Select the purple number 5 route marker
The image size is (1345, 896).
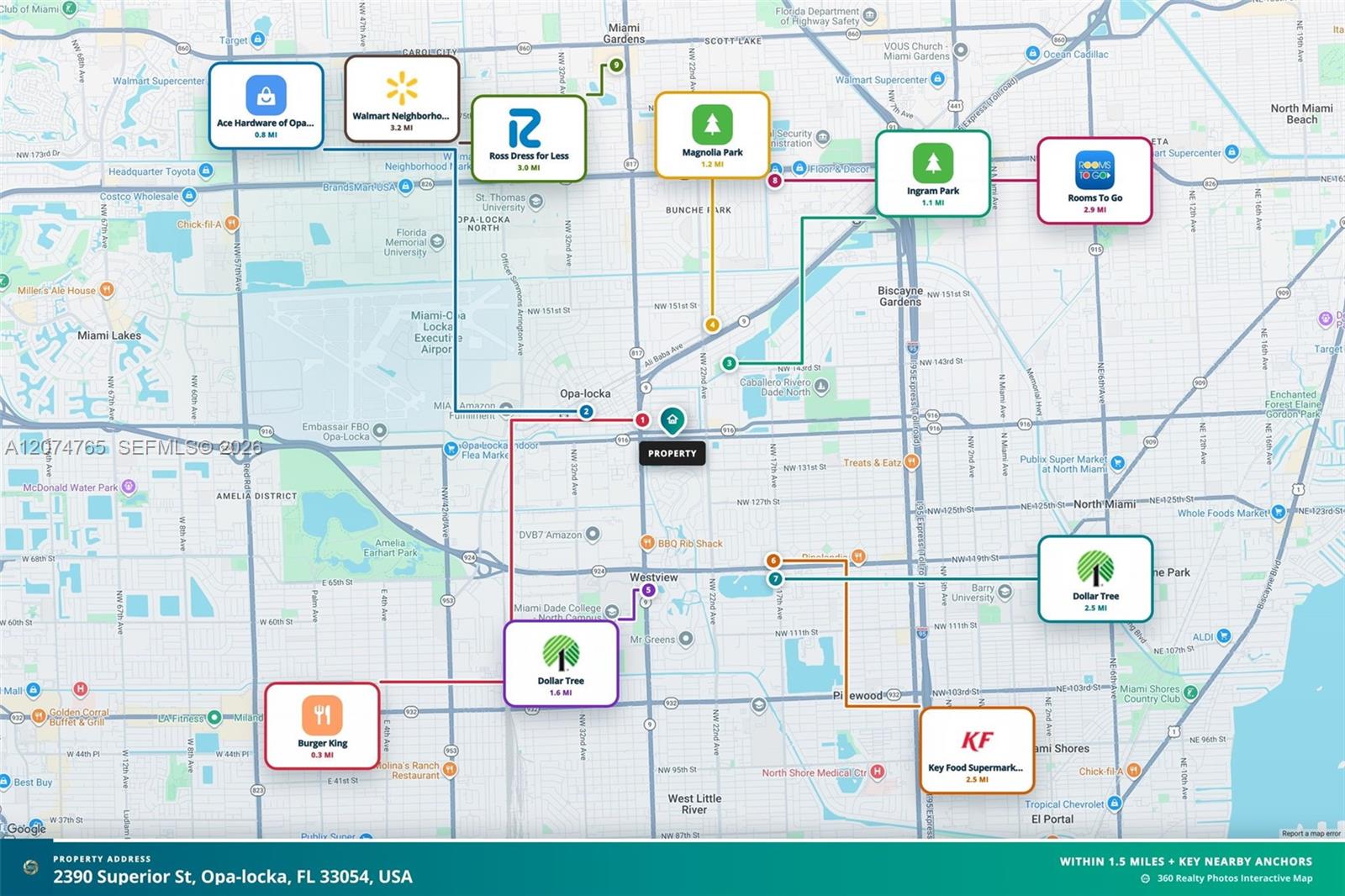647,590
